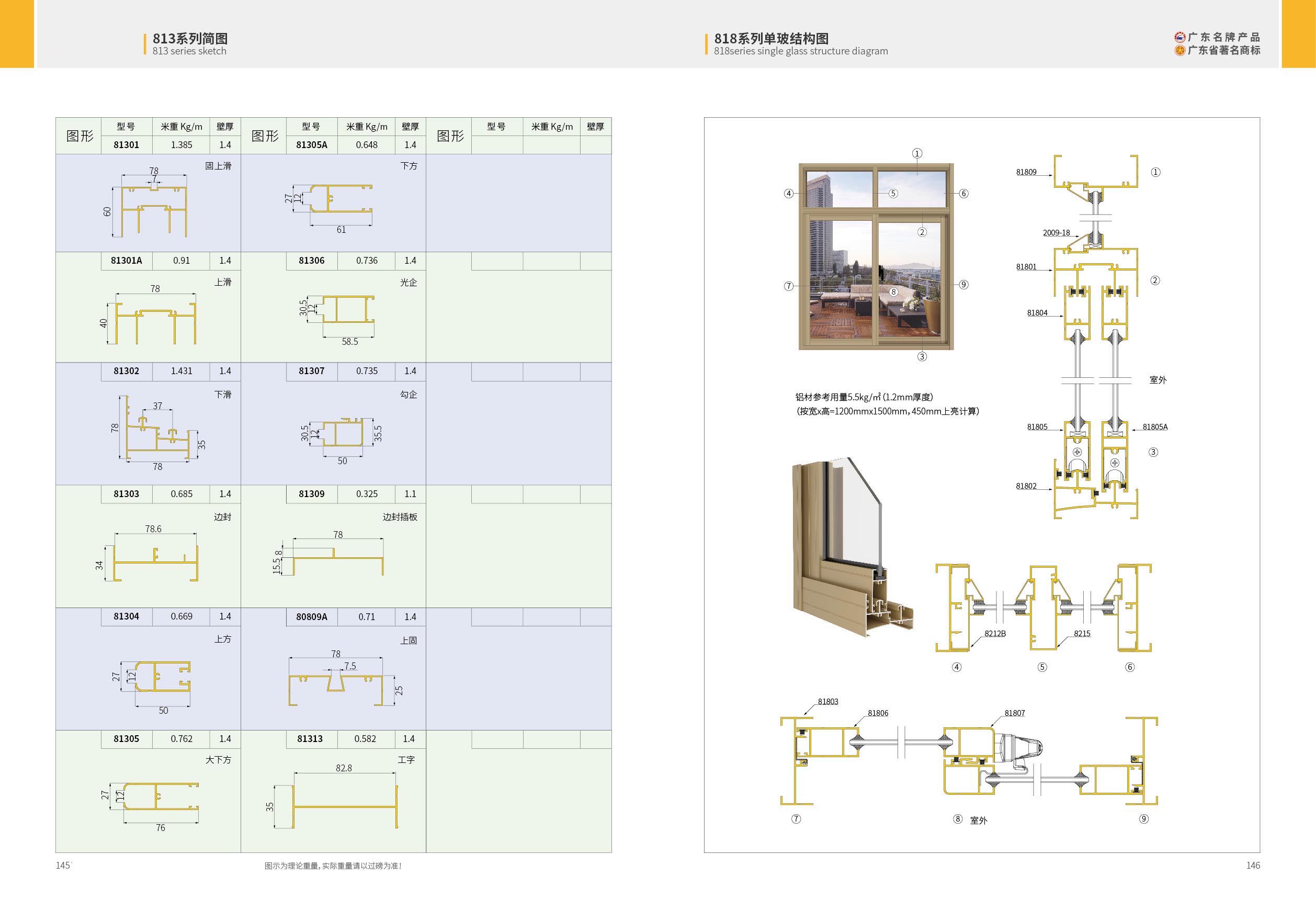Click the sliding window photo
The height and width of the screenshot is (899, 1316).
876,256
